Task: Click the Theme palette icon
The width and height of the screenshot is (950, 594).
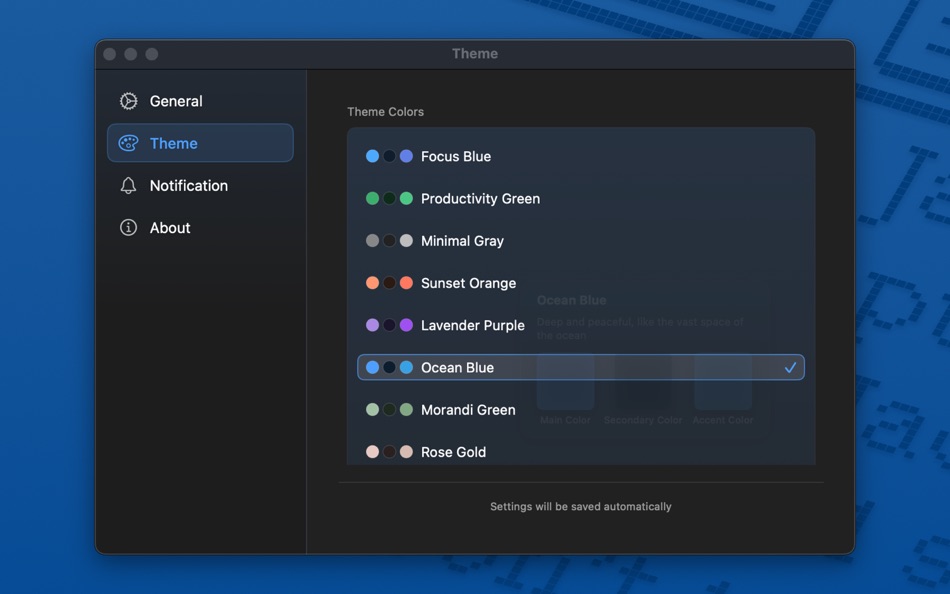Action: [x=128, y=144]
